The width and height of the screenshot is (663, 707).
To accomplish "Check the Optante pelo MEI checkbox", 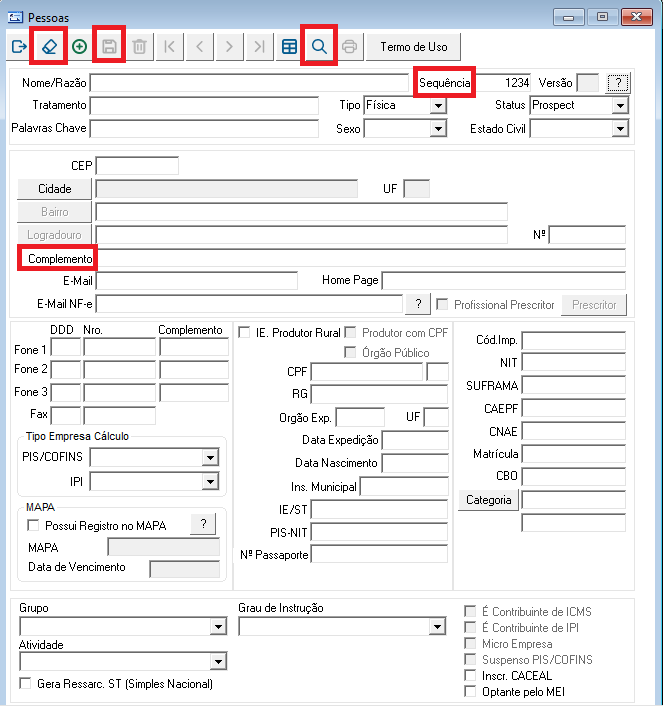I will click(470, 691).
